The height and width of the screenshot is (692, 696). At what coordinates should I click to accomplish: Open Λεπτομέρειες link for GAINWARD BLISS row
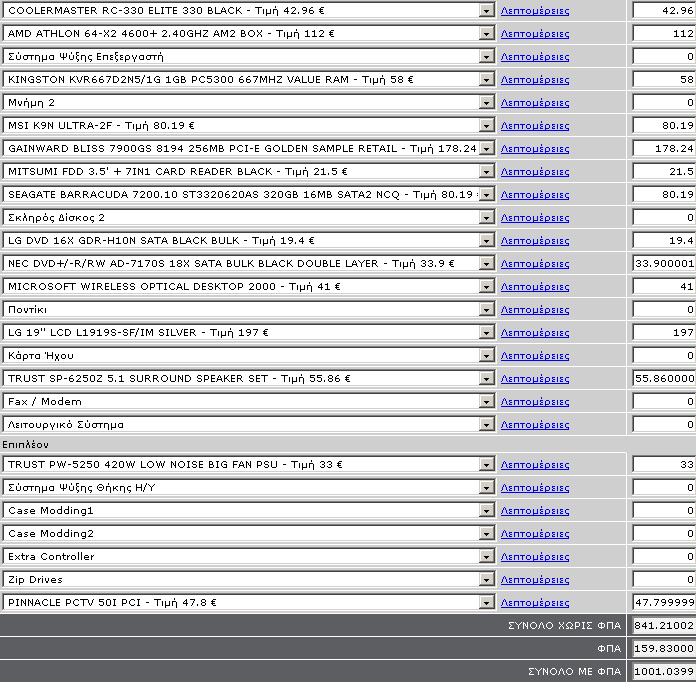pyautogui.click(x=535, y=149)
